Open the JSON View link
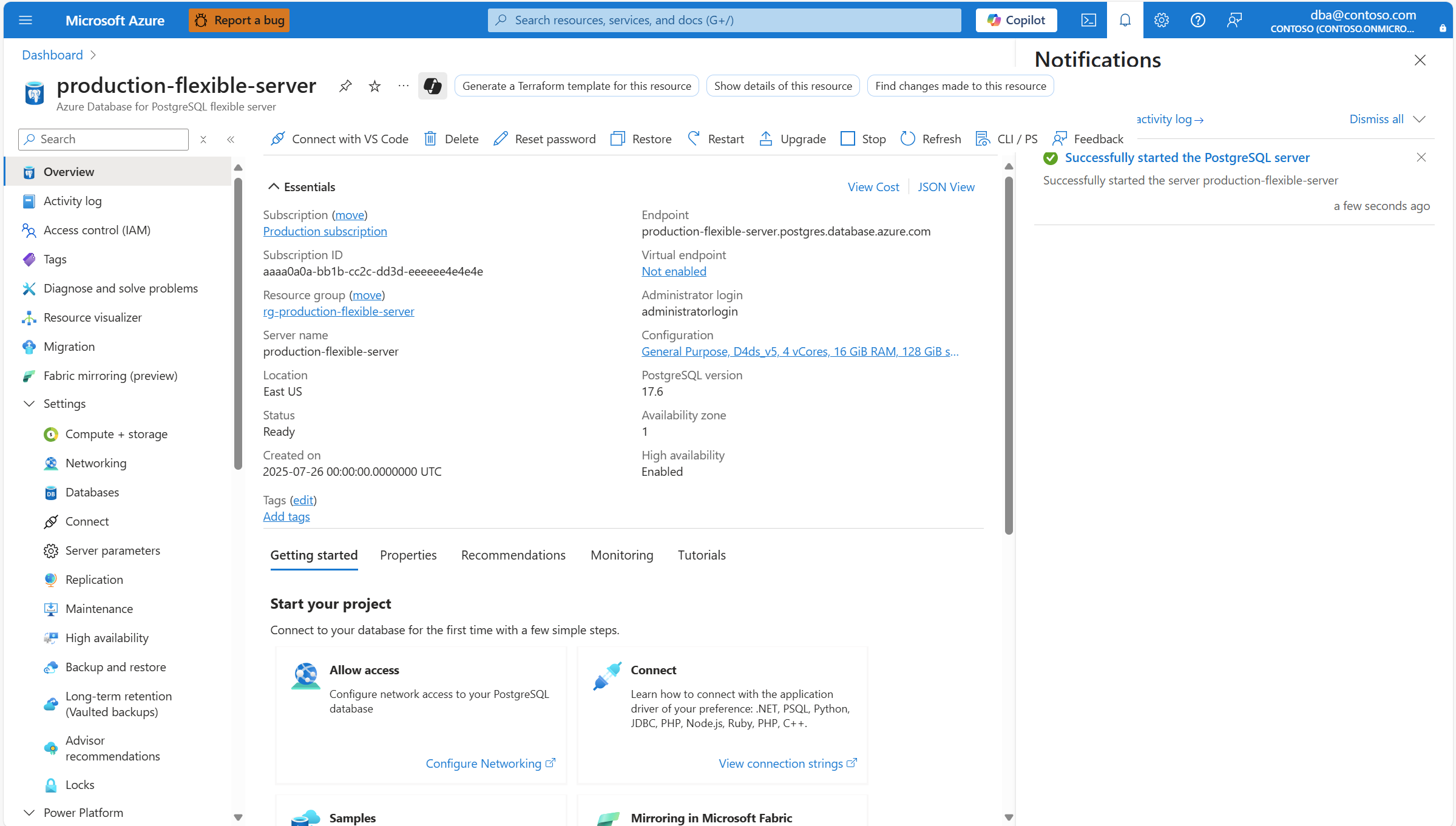 click(946, 187)
